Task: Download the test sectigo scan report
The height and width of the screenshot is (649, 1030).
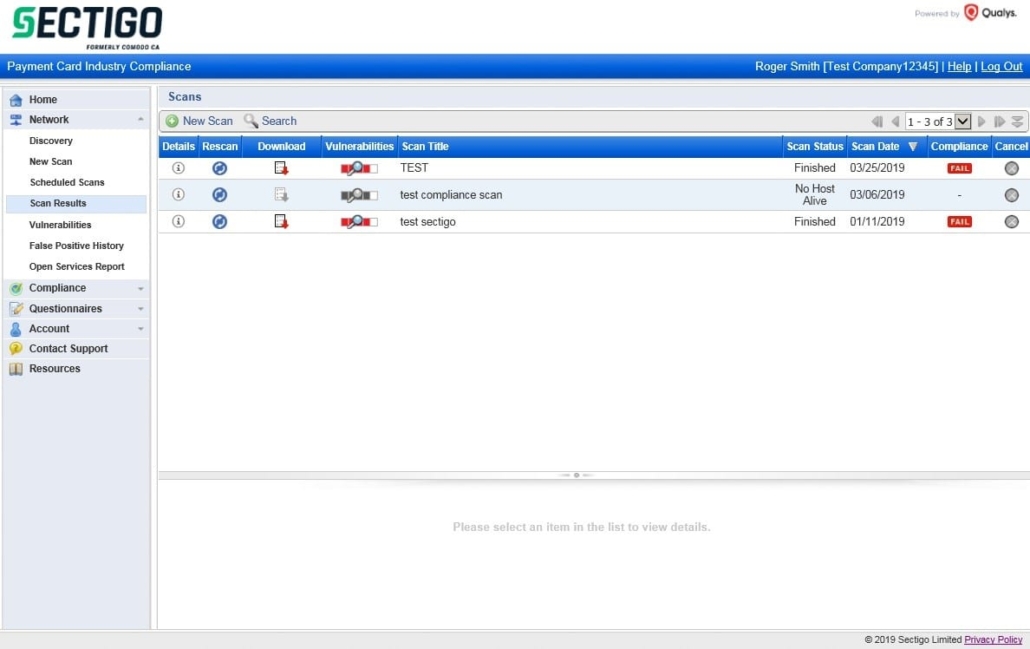Action: pyautogui.click(x=281, y=221)
